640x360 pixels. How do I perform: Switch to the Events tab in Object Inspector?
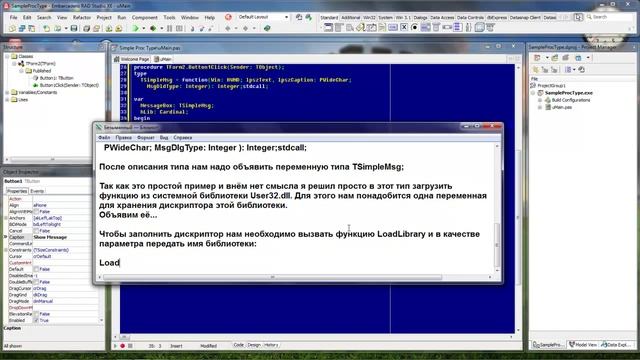pyautogui.click(x=37, y=191)
